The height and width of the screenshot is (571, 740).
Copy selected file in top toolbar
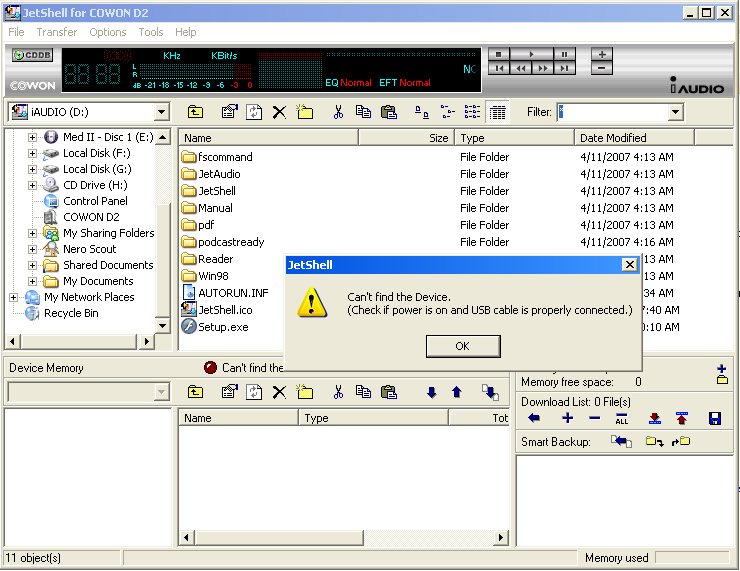coord(363,112)
